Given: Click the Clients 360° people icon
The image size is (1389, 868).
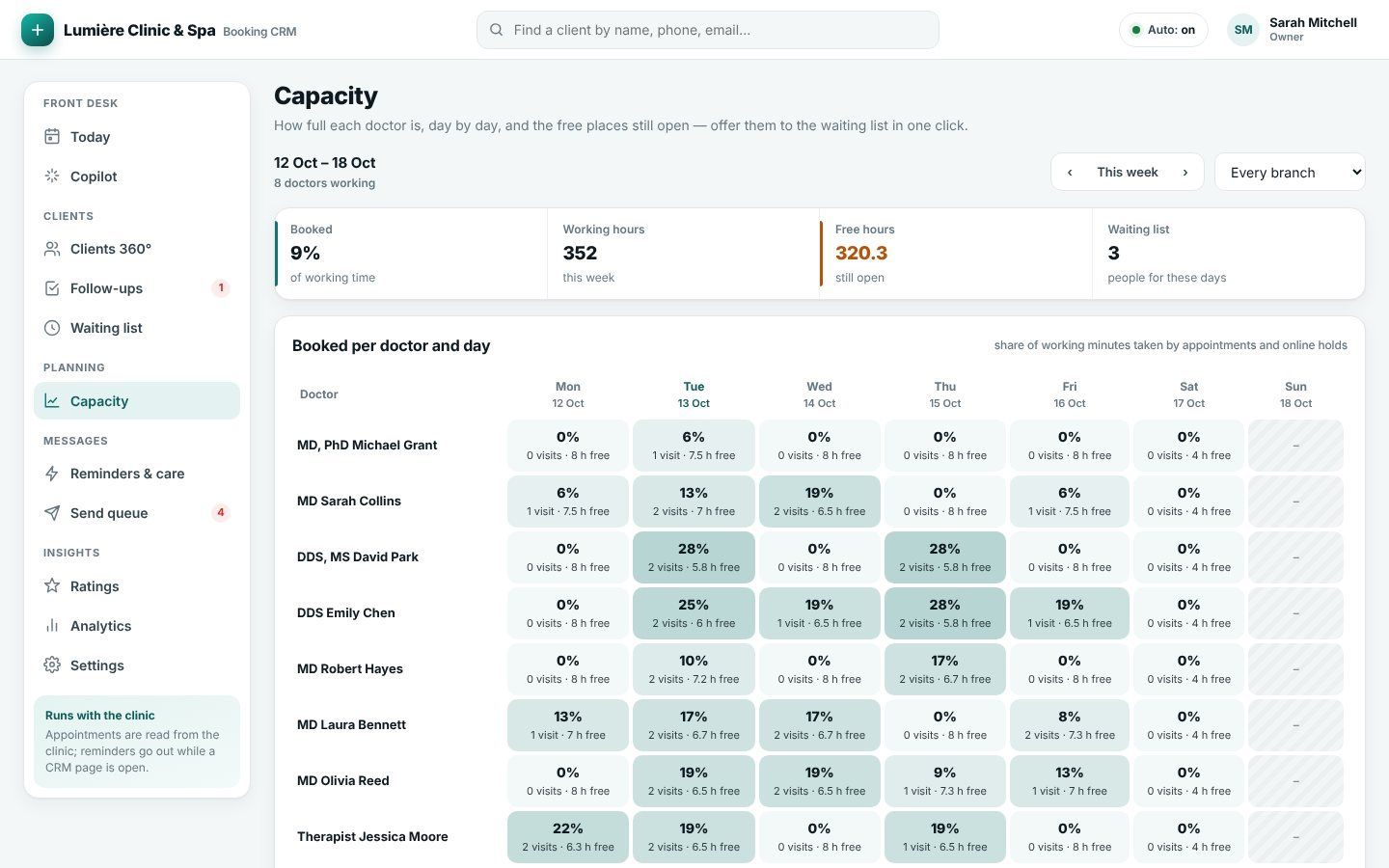Looking at the screenshot, I should [52, 249].
